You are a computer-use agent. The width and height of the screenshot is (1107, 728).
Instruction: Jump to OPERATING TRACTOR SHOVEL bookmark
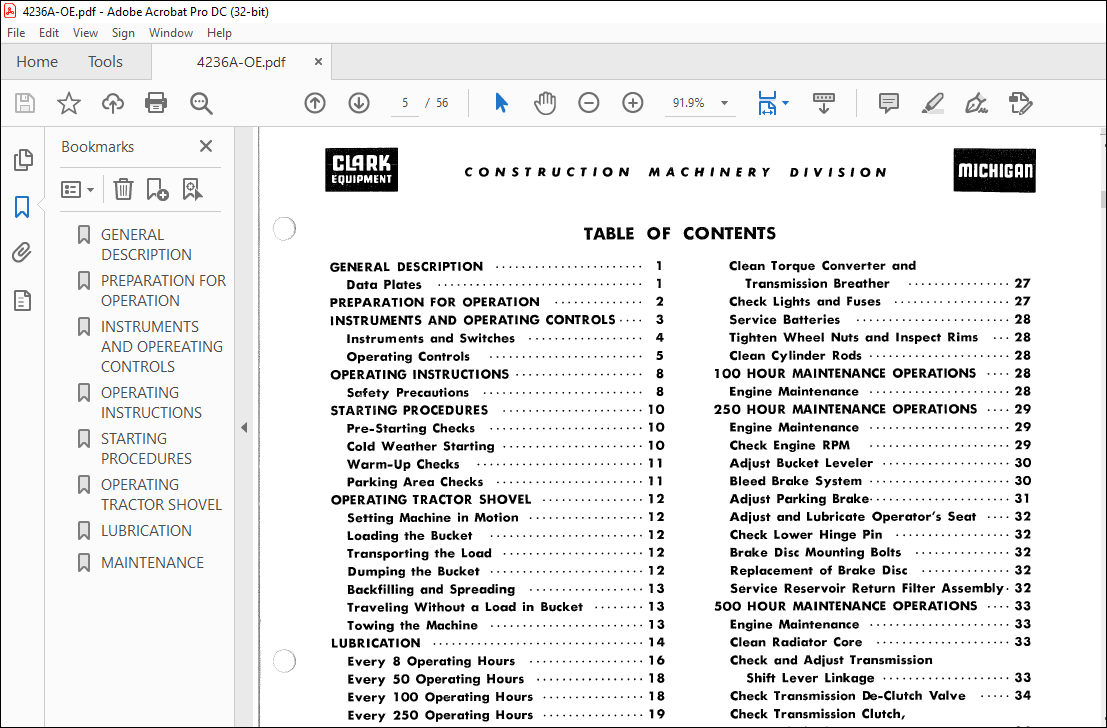coord(161,494)
